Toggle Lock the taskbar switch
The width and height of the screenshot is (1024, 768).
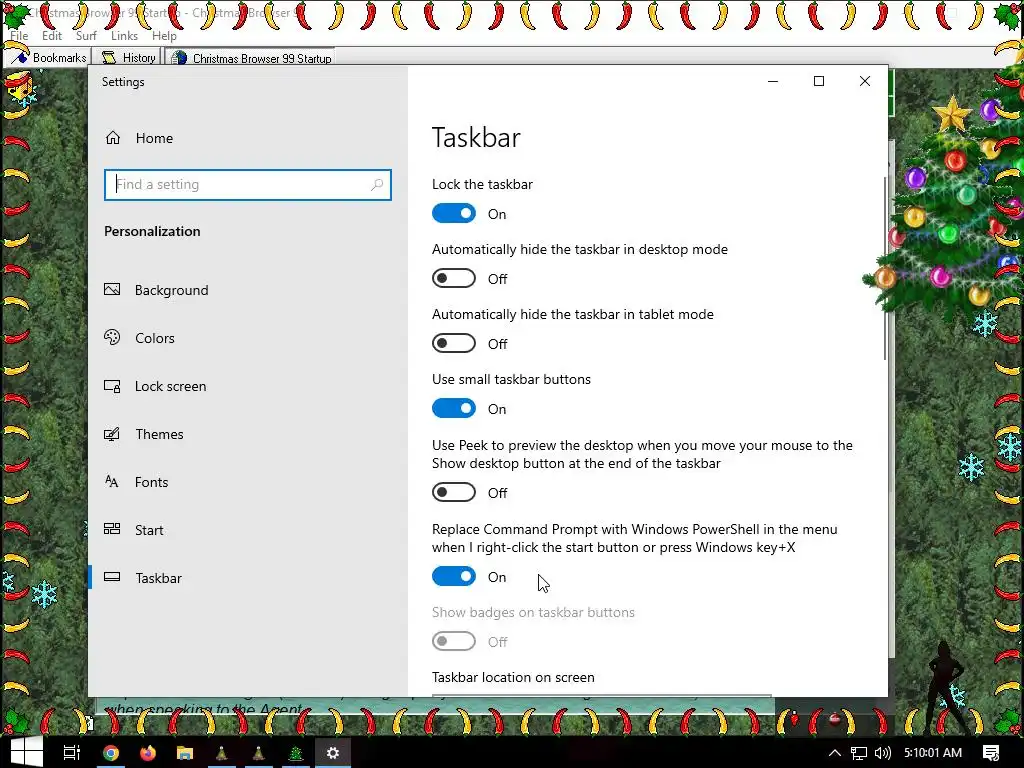point(454,214)
